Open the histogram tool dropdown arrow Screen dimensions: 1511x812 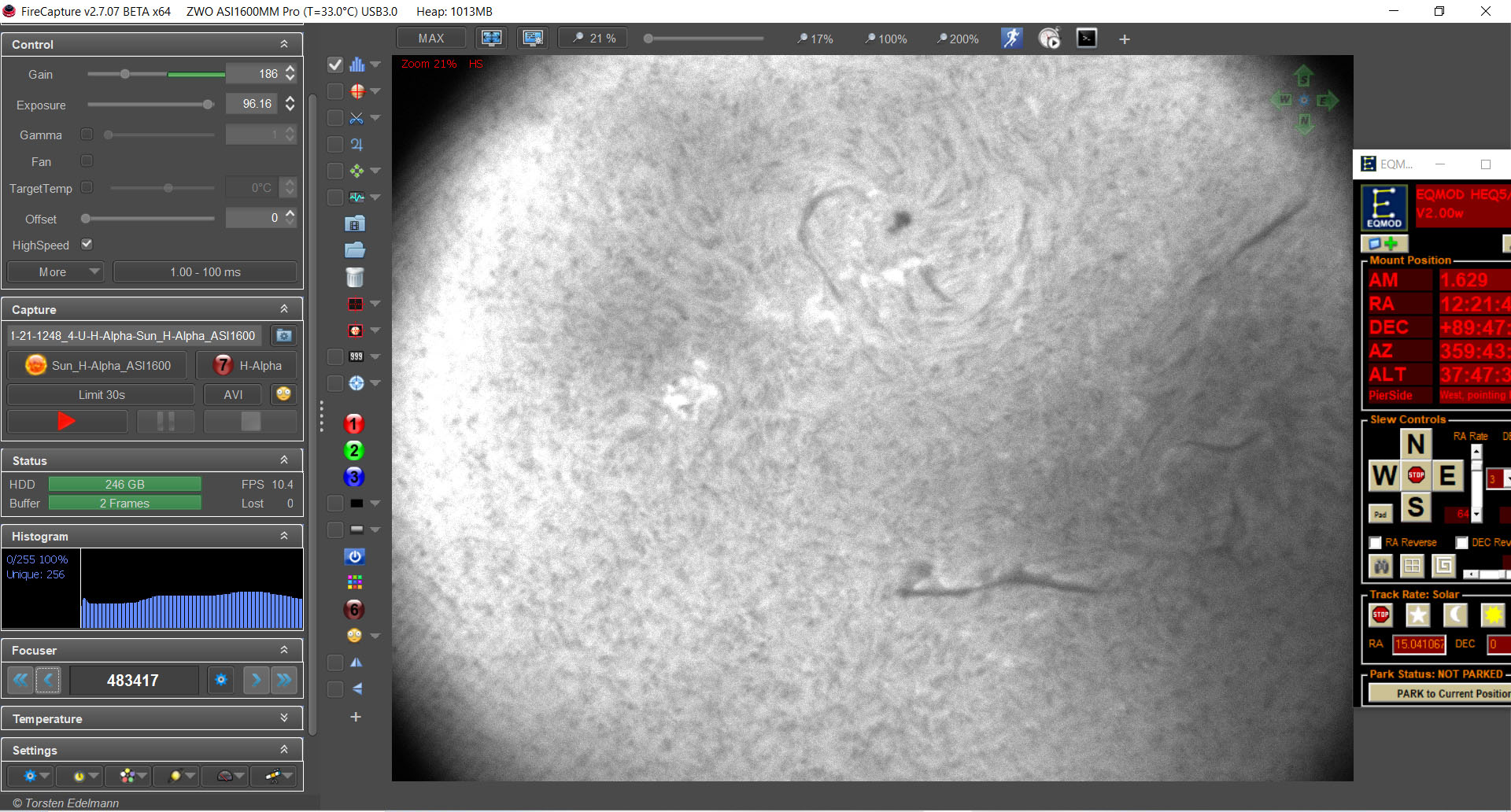click(375, 65)
